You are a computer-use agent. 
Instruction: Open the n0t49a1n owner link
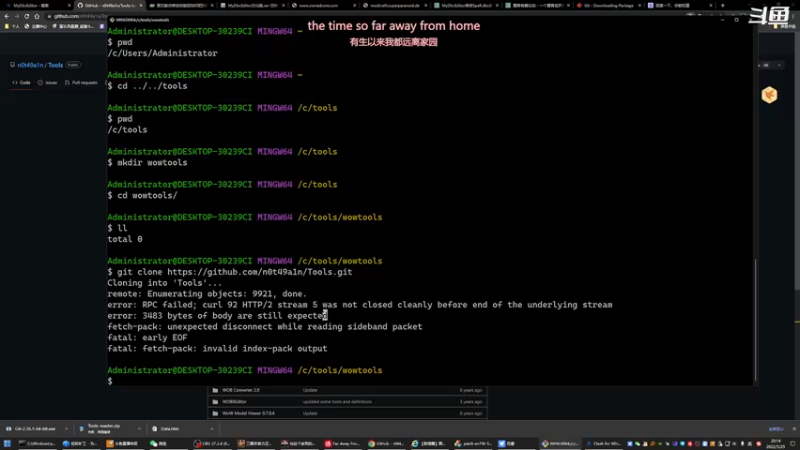[31, 65]
